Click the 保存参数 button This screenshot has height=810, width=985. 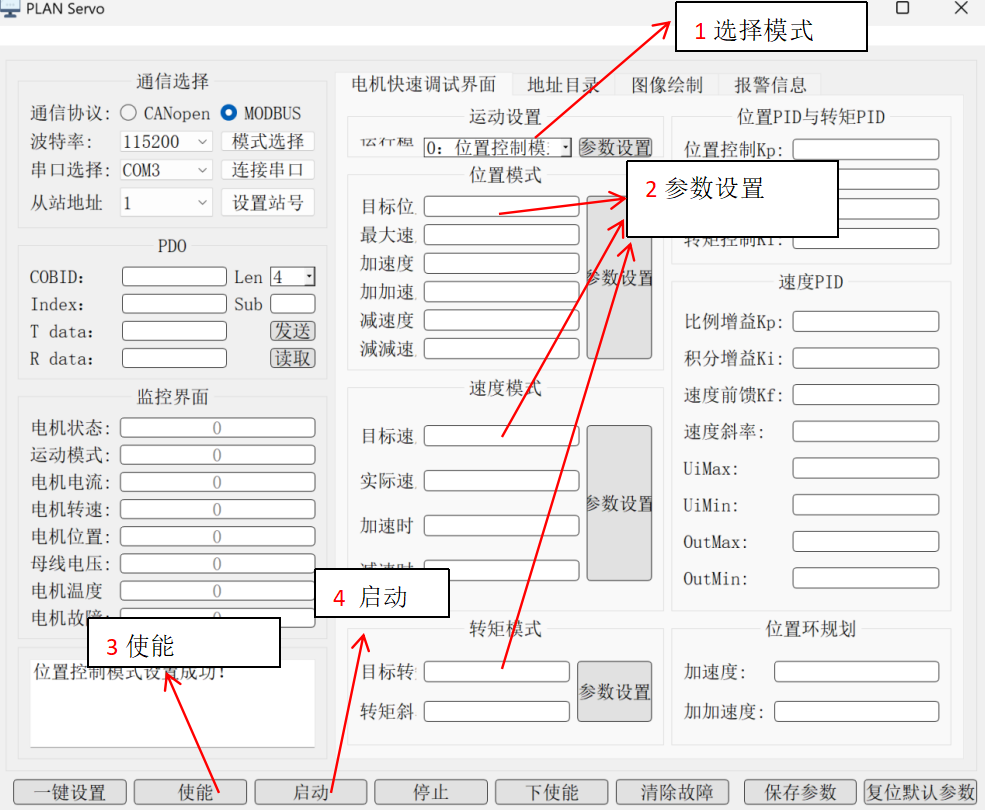click(x=800, y=792)
